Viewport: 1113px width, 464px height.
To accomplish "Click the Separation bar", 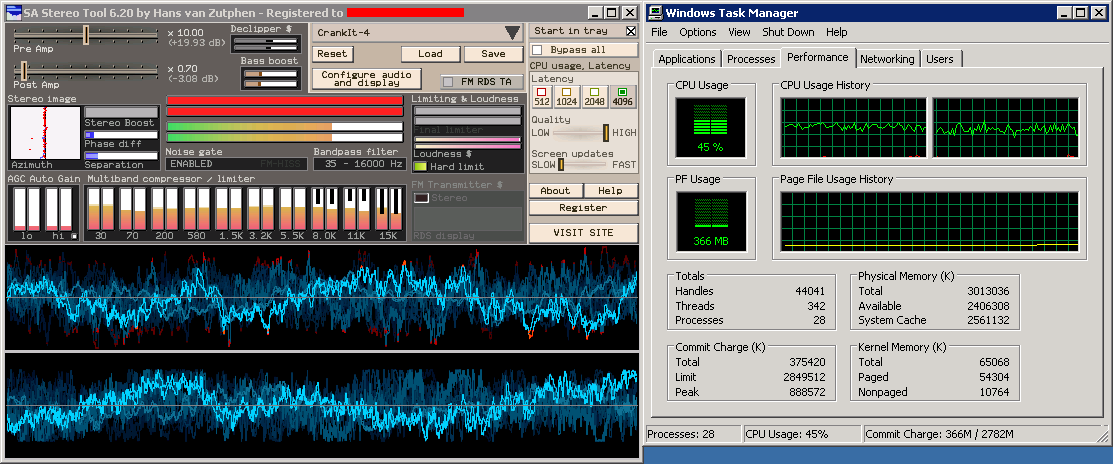I will pyautogui.click(x=121, y=156).
